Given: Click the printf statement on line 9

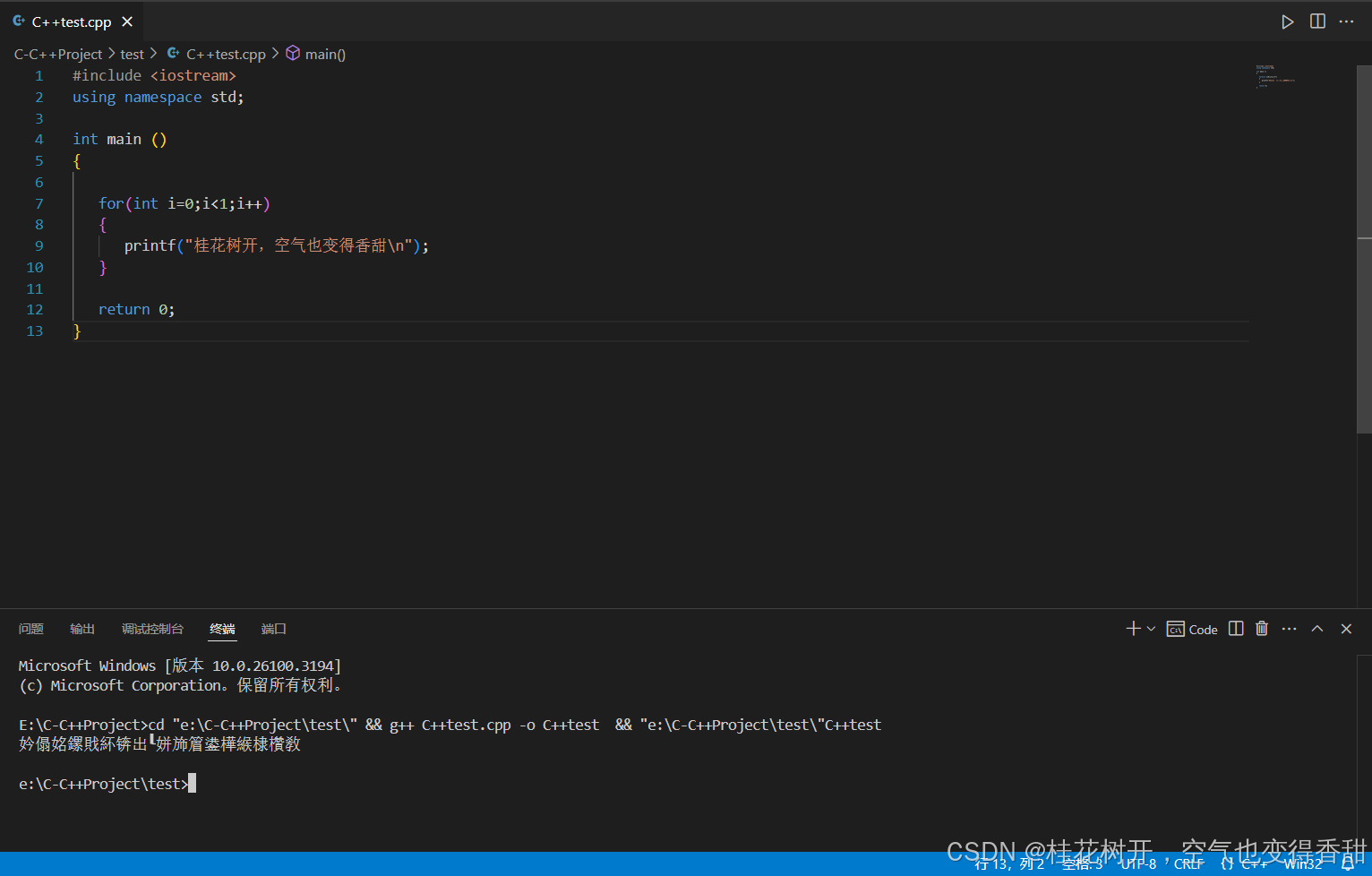Looking at the screenshot, I should pyautogui.click(x=277, y=245).
